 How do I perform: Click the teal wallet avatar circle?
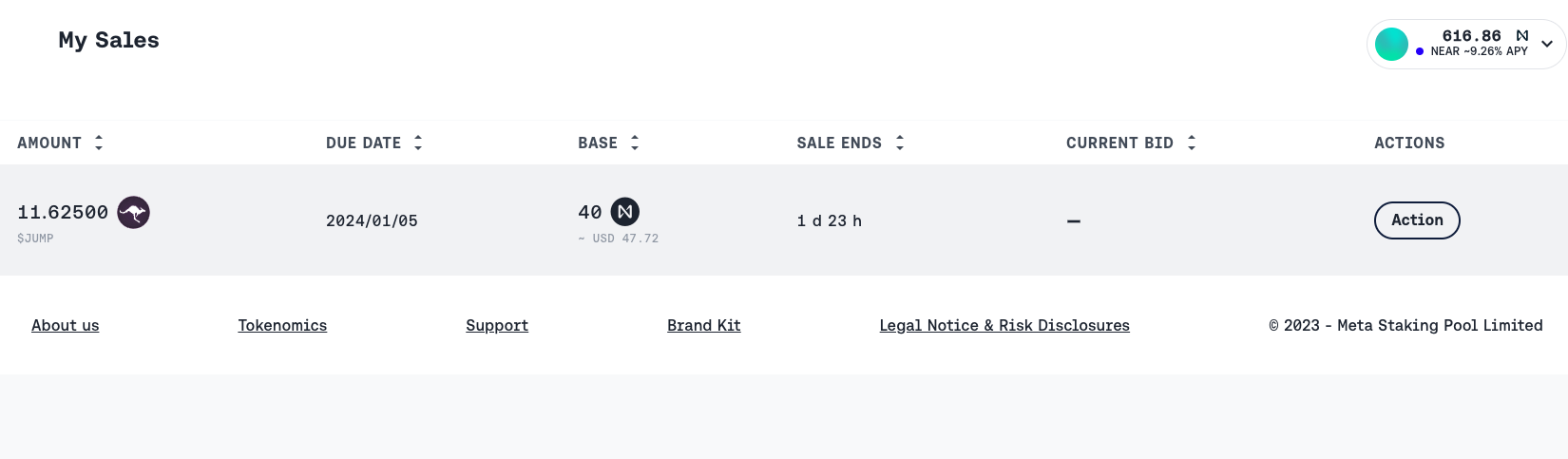point(1391,44)
